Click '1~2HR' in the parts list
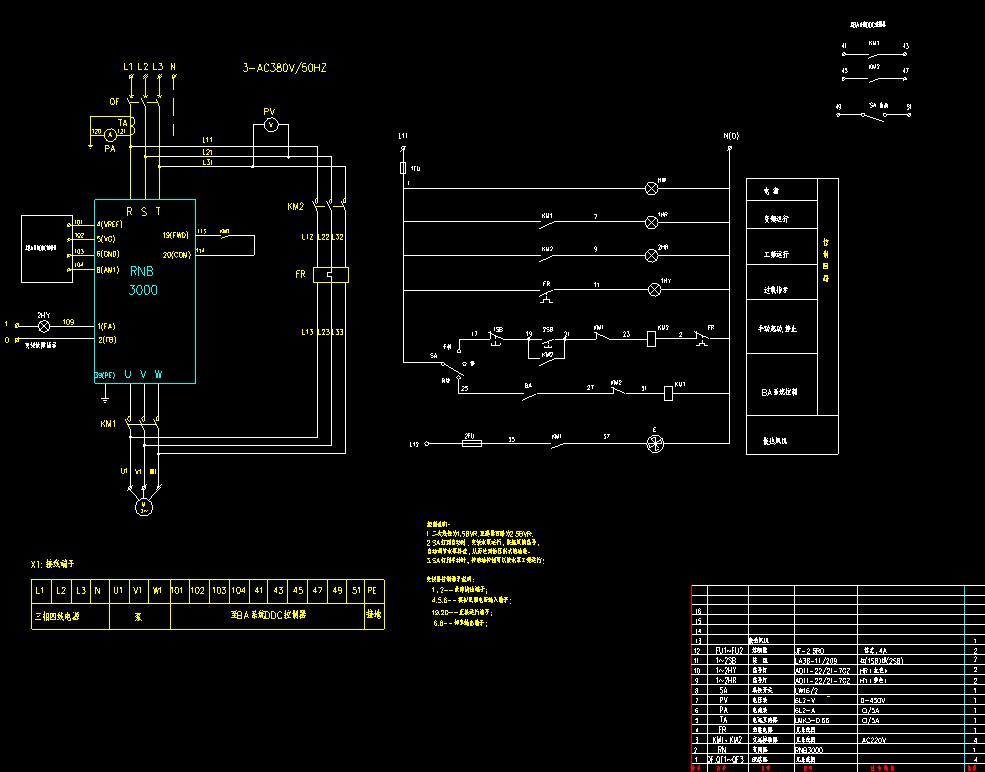This screenshot has height=772, width=985. 728,680
